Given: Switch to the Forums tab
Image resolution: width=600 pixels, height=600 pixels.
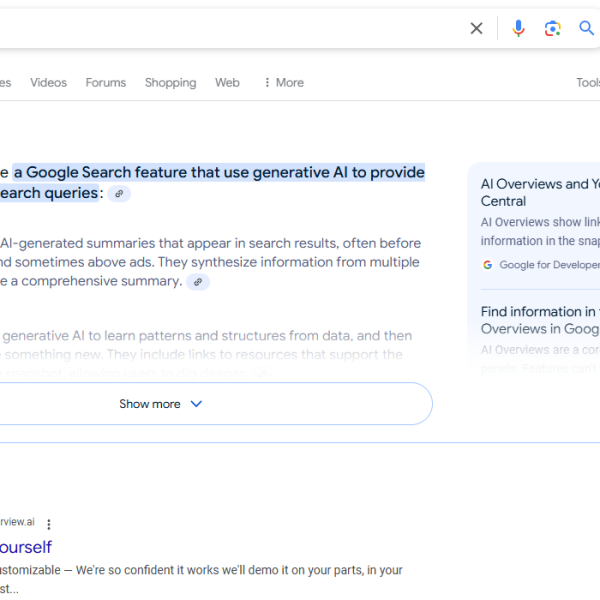Looking at the screenshot, I should [x=106, y=83].
